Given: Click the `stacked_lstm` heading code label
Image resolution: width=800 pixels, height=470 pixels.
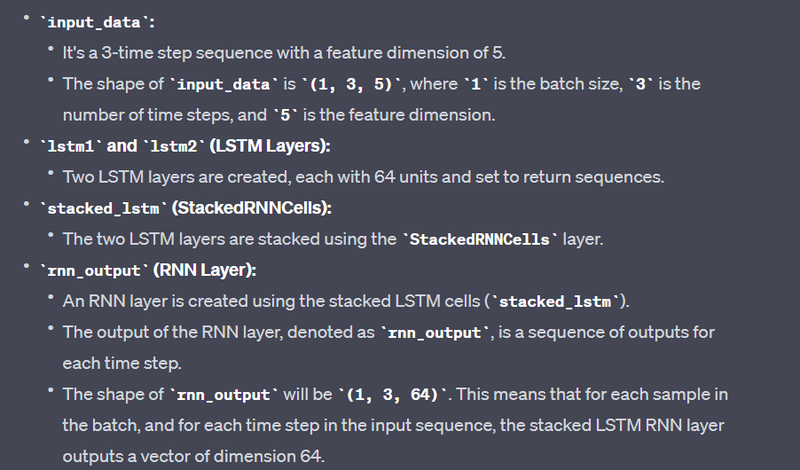Looking at the screenshot, I should [104, 209].
